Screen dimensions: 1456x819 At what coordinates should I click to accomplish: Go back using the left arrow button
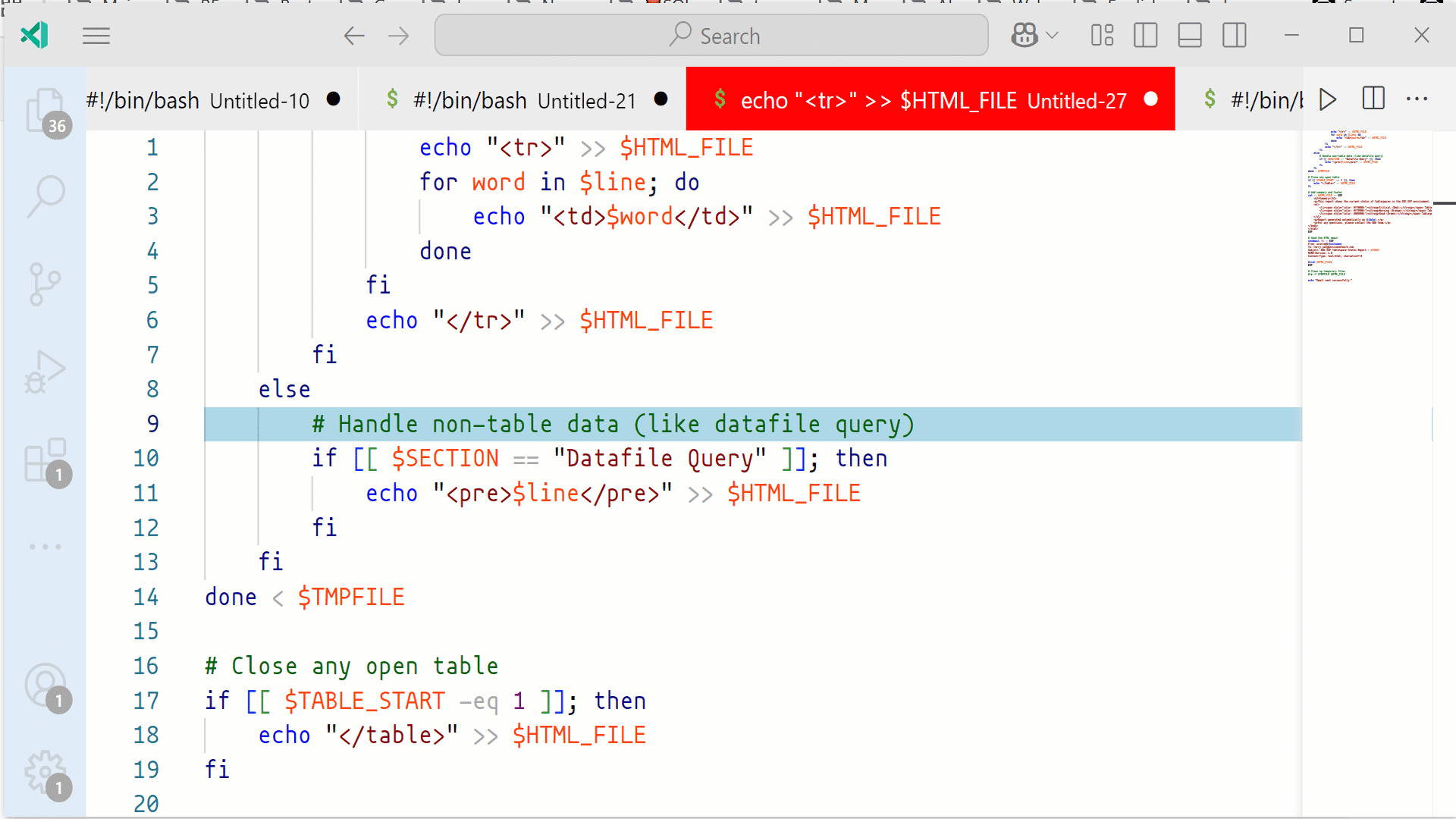pos(354,36)
